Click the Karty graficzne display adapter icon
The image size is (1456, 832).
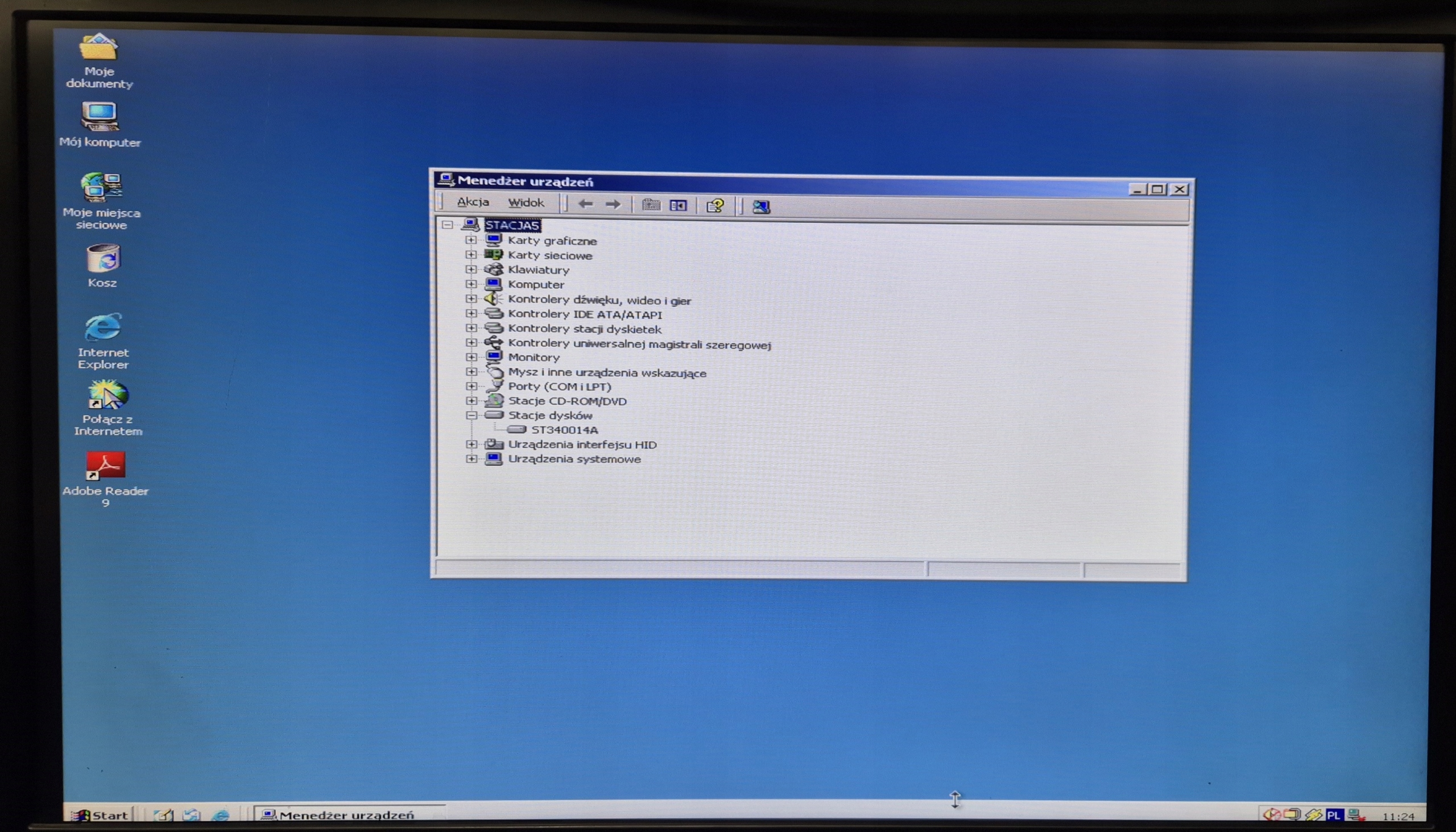[x=493, y=239]
